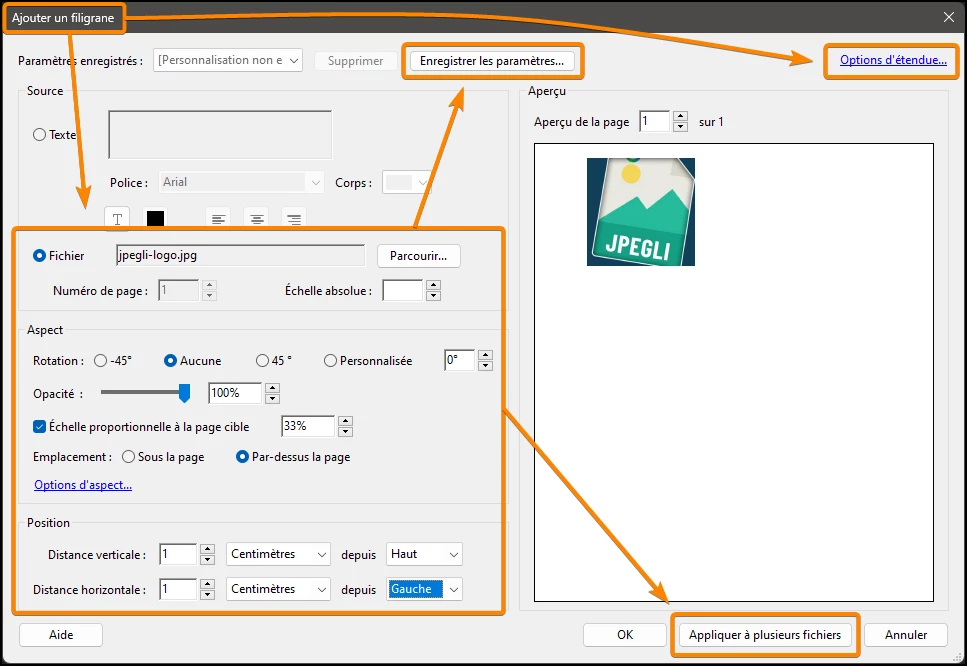Click the Distance horizontale value field

coord(178,589)
